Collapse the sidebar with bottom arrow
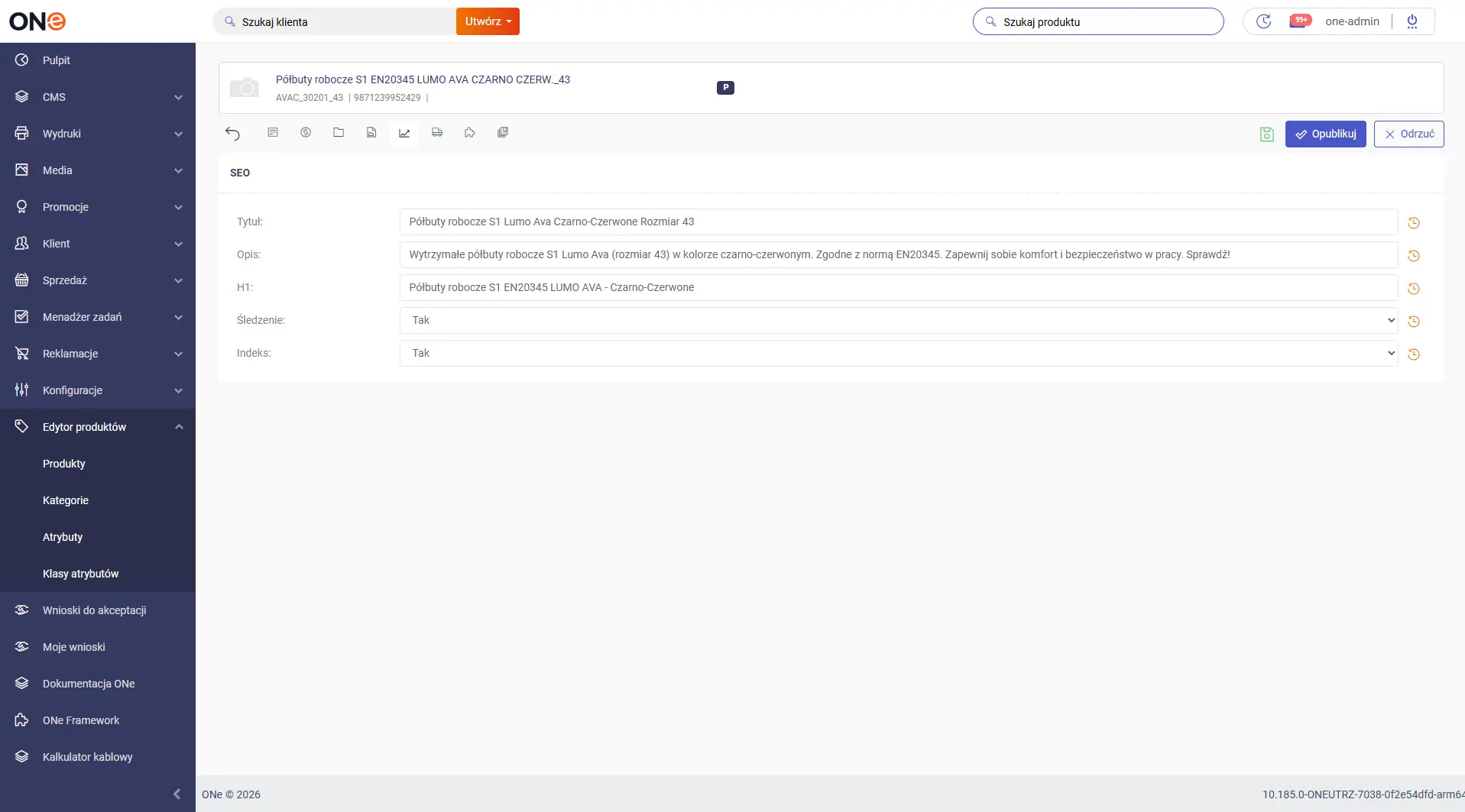The image size is (1465, 812). click(177, 794)
